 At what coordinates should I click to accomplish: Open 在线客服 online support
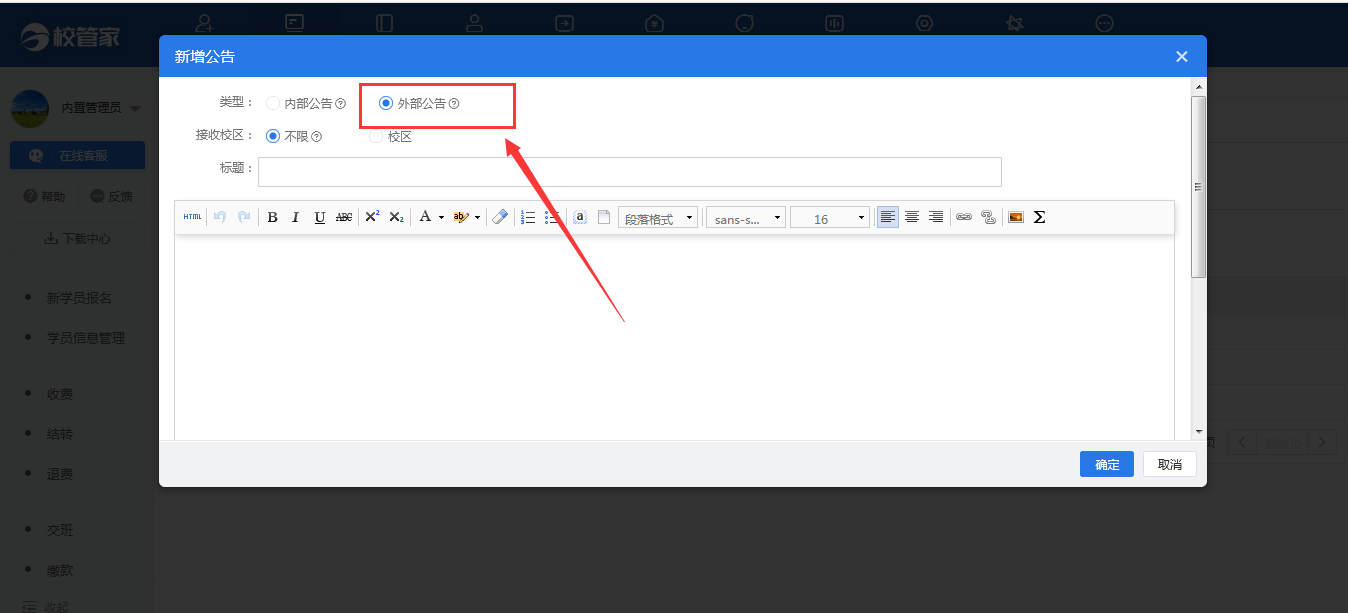77,156
